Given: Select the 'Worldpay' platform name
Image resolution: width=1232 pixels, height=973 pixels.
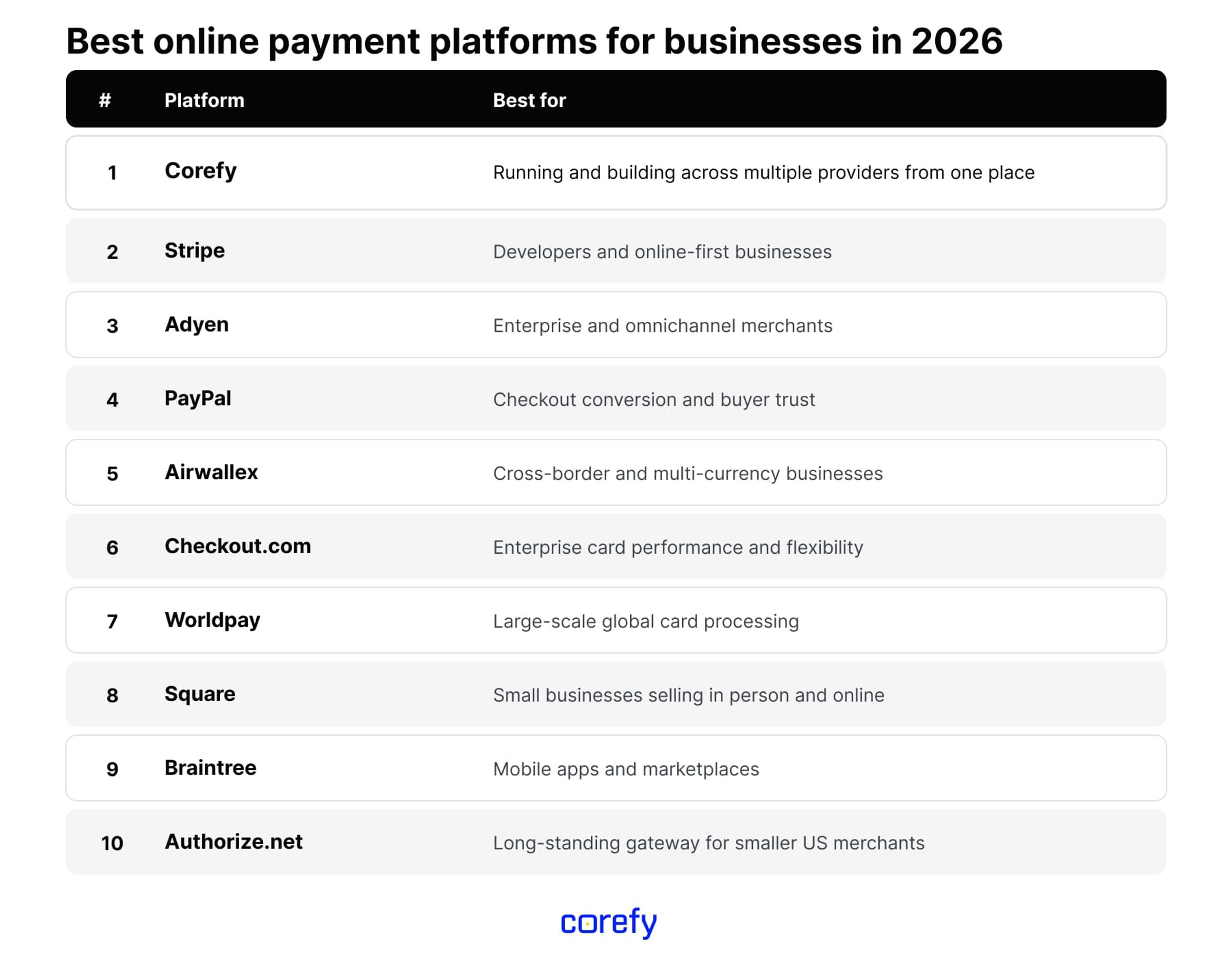Looking at the screenshot, I should [213, 620].
